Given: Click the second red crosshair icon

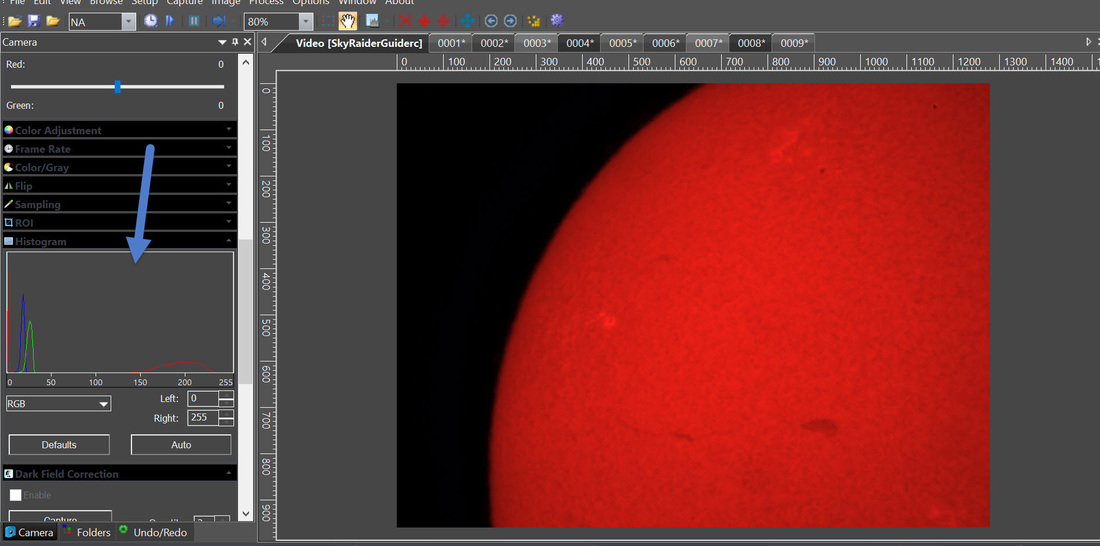Looking at the screenshot, I should pos(443,21).
